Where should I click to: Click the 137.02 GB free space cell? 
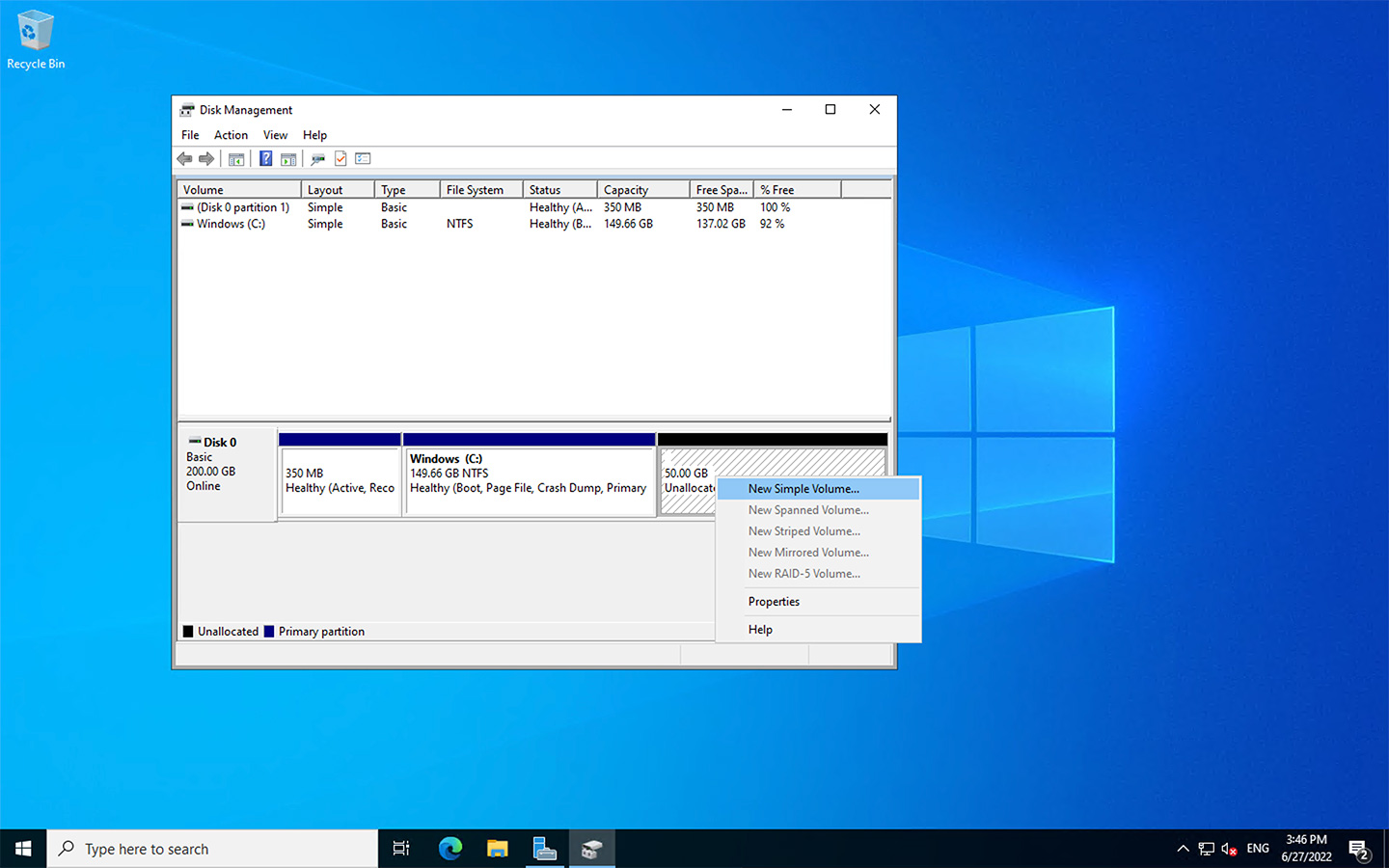pos(721,224)
